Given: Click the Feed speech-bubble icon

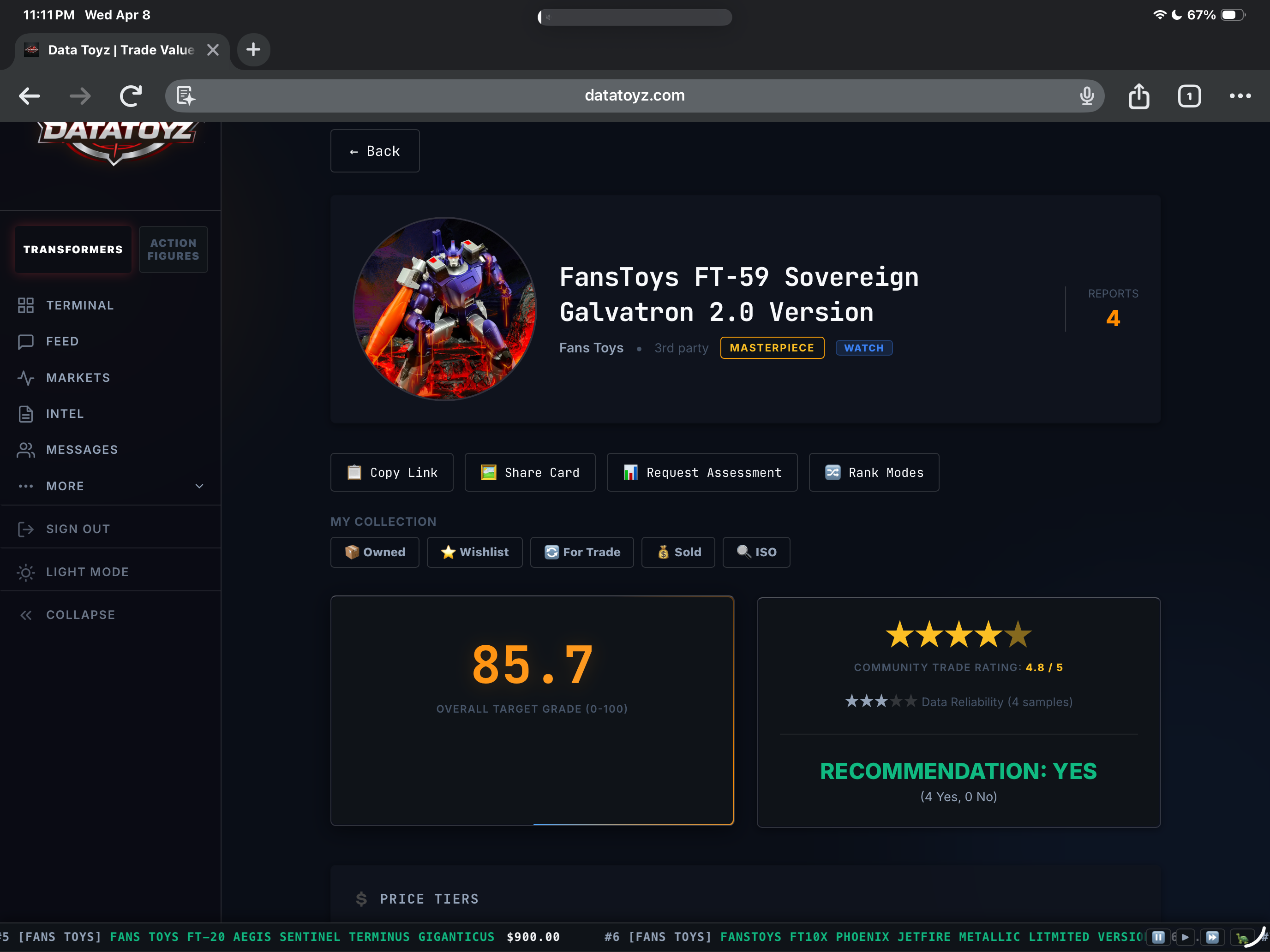Looking at the screenshot, I should [25, 341].
